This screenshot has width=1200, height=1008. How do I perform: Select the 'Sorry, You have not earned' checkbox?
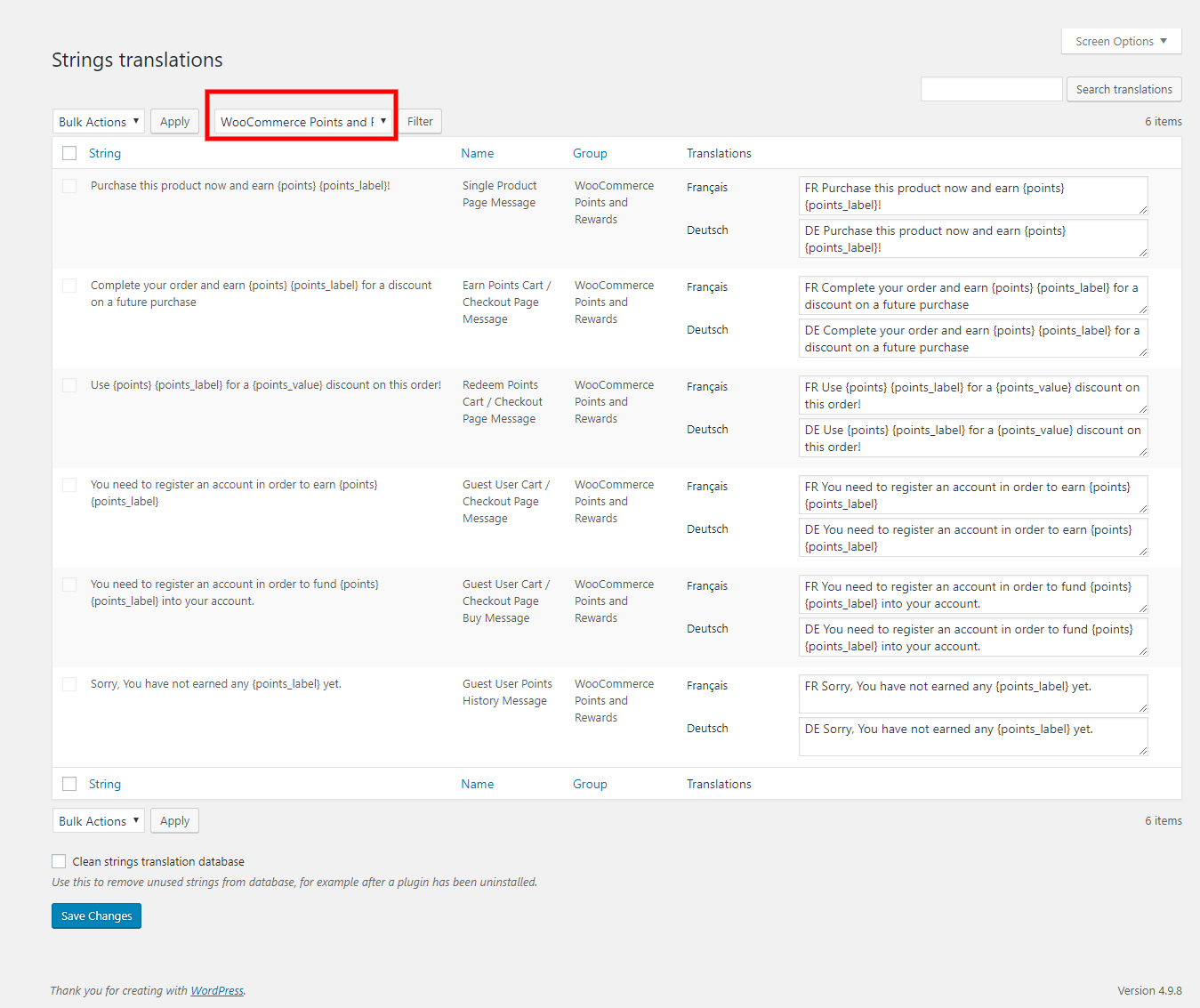pyautogui.click(x=69, y=684)
